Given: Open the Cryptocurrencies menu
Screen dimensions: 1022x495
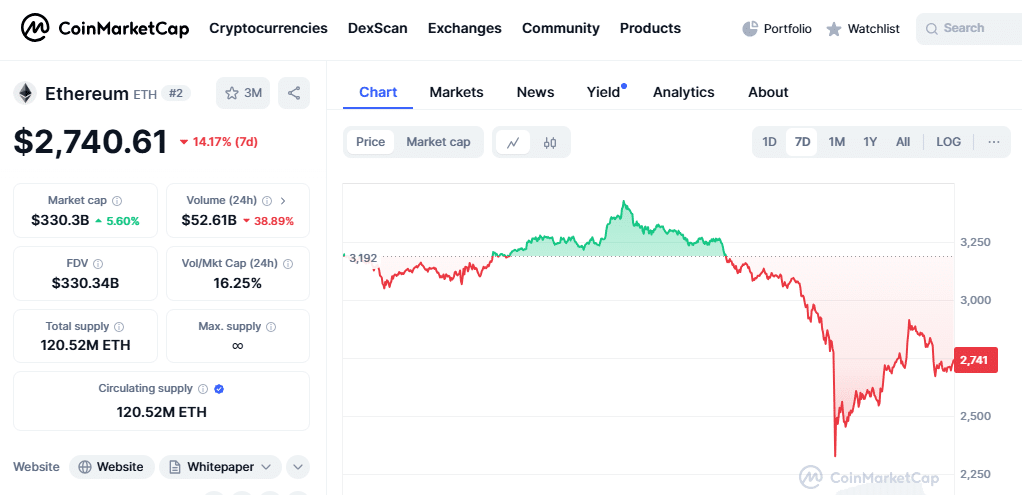Looking at the screenshot, I should (x=269, y=28).
